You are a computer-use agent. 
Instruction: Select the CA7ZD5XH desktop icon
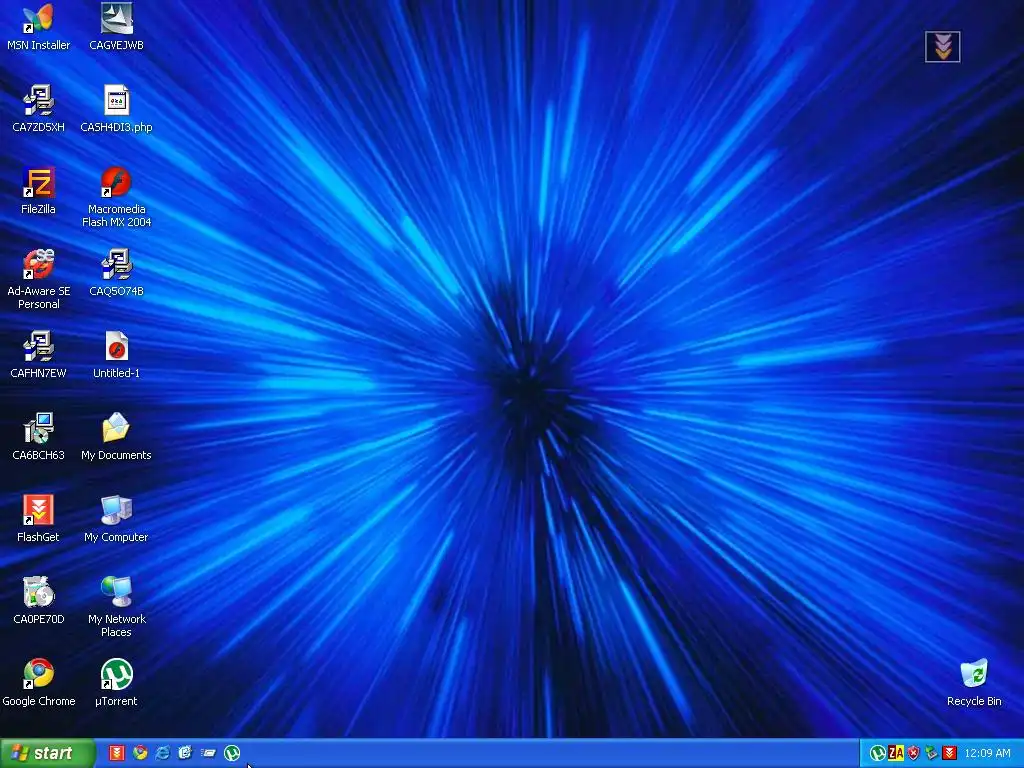pos(39,108)
